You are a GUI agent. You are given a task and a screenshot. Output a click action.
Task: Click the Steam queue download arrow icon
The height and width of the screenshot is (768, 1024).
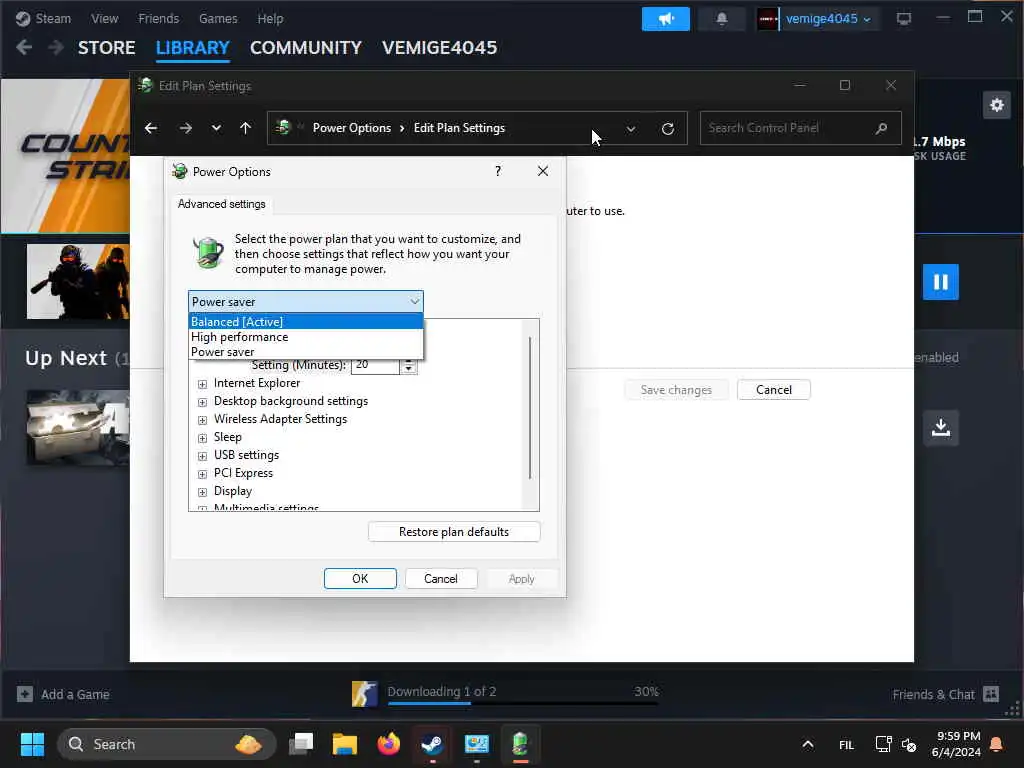[x=940, y=428]
